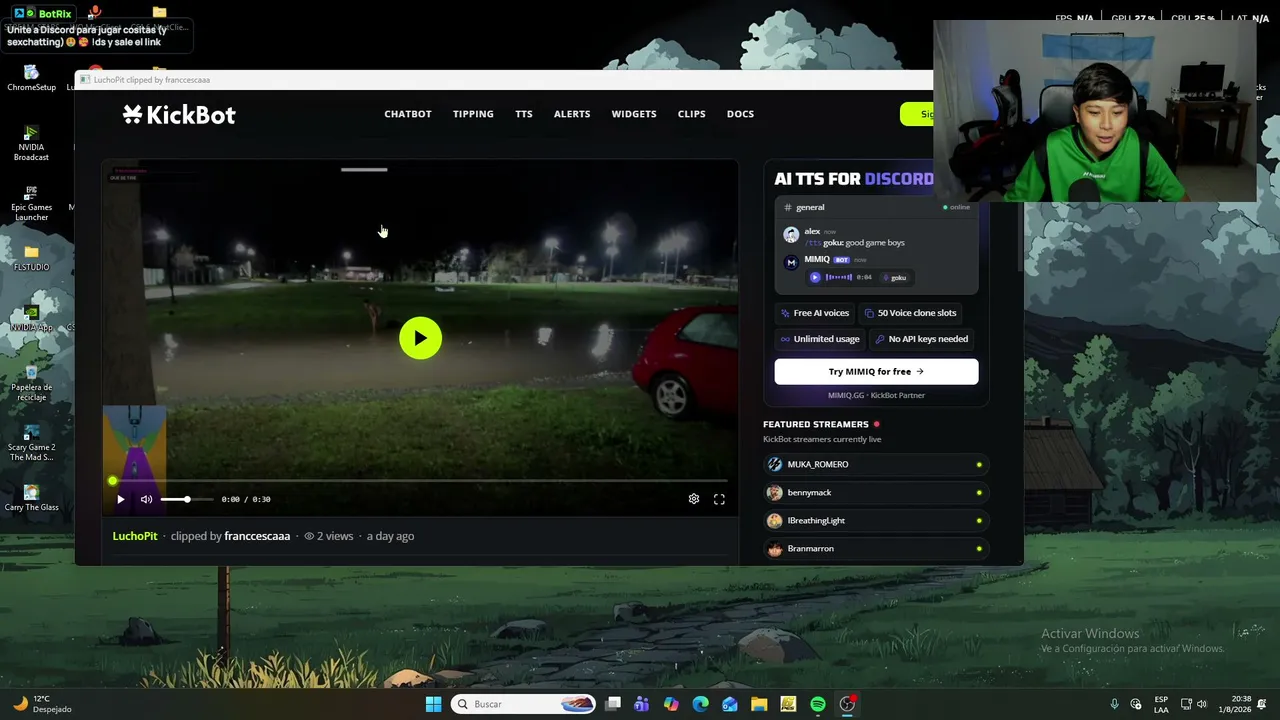Screen dimensions: 1280x720
Task: Click the microphone icon in the system tray
Action: point(1114,704)
